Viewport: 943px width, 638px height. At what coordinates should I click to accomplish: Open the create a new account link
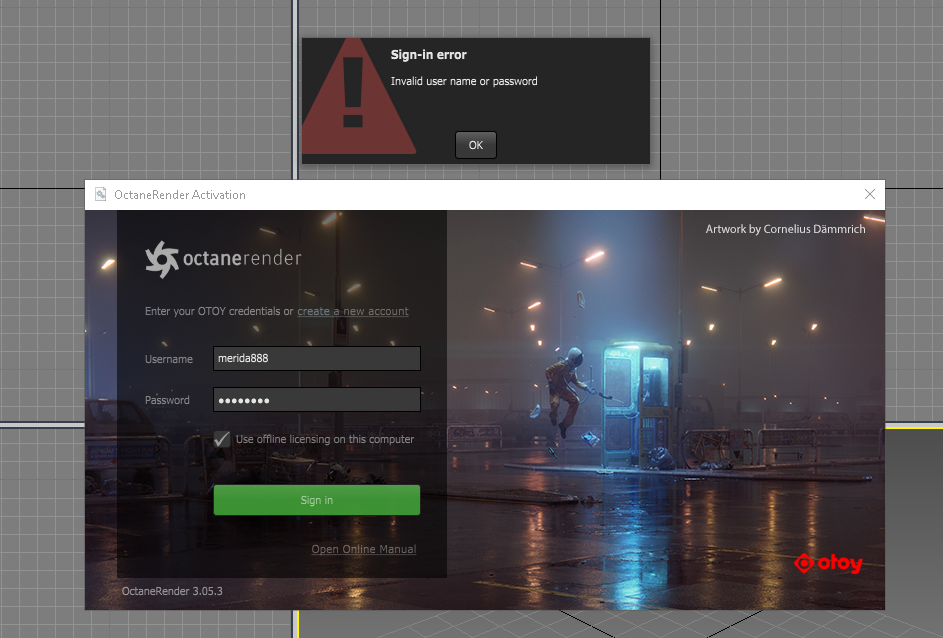pyautogui.click(x=352, y=311)
